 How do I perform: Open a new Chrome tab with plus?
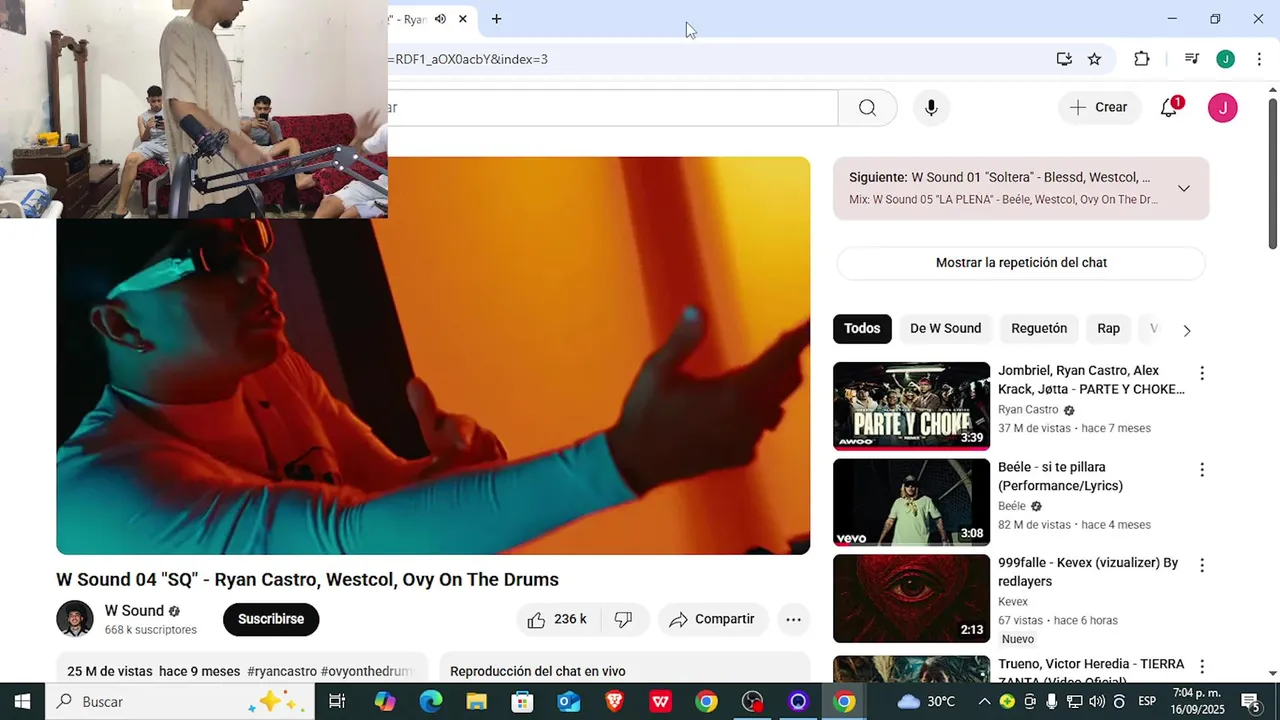496,19
